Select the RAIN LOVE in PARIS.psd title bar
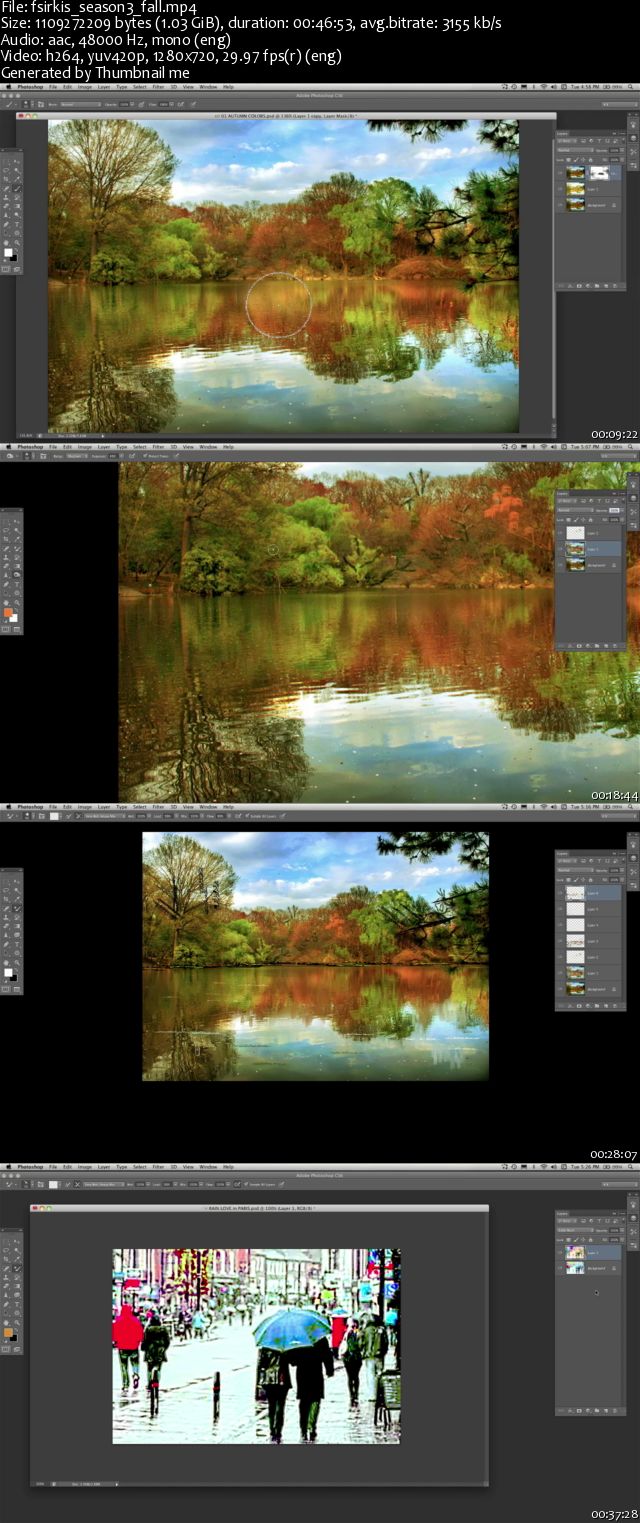Image resolution: width=640 pixels, height=1523 pixels. [259, 1208]
